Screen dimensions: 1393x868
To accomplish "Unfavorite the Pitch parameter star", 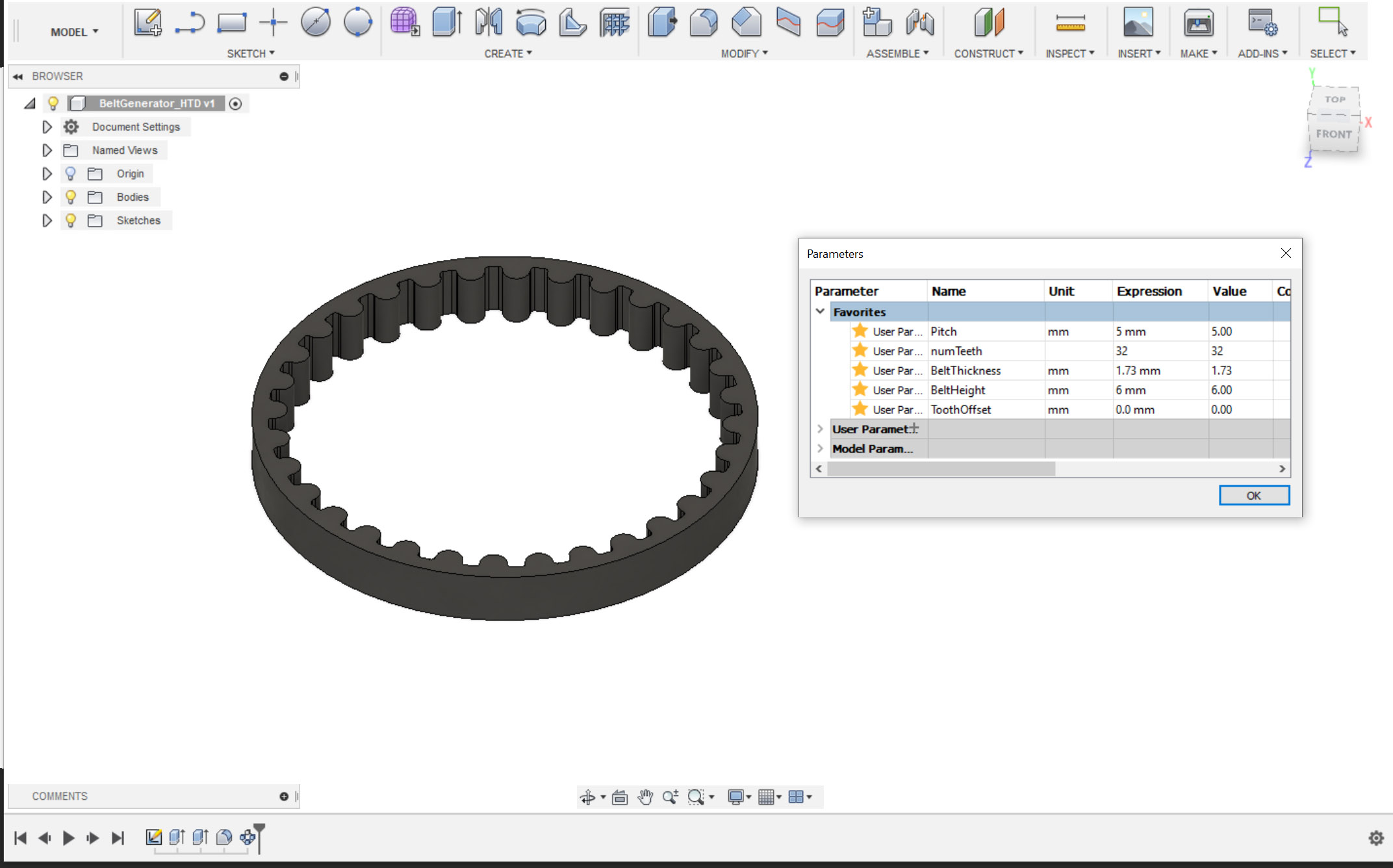I will (x=860, y=331).
